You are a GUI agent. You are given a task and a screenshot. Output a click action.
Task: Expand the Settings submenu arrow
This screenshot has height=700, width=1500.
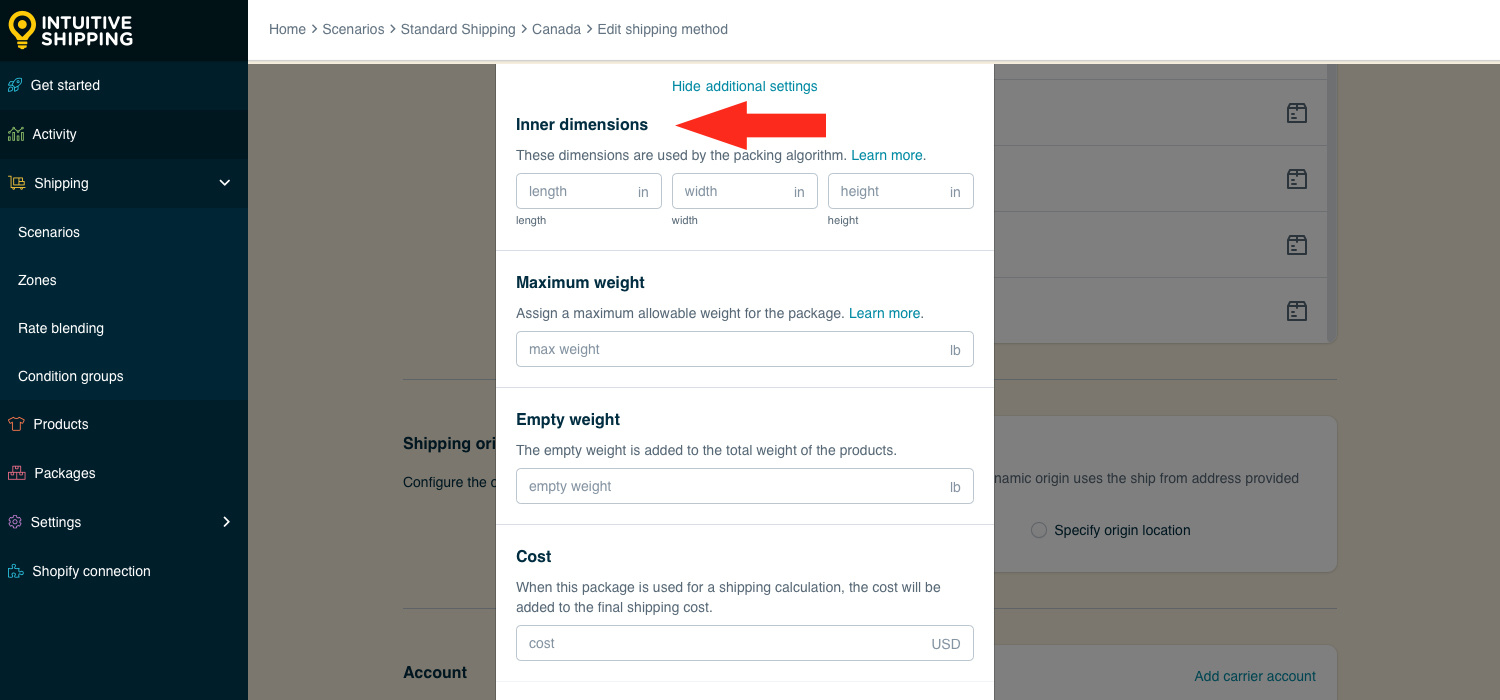tap(226, 522)
